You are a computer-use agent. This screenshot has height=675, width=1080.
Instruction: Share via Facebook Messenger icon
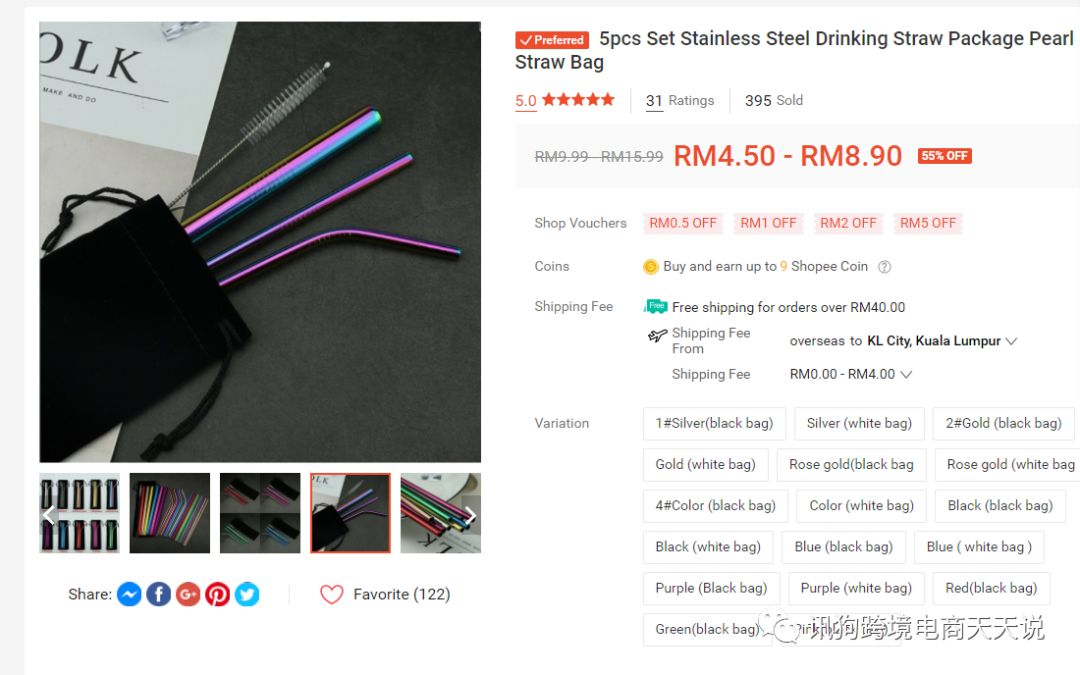pyautogui.click(x=129, y=594)
